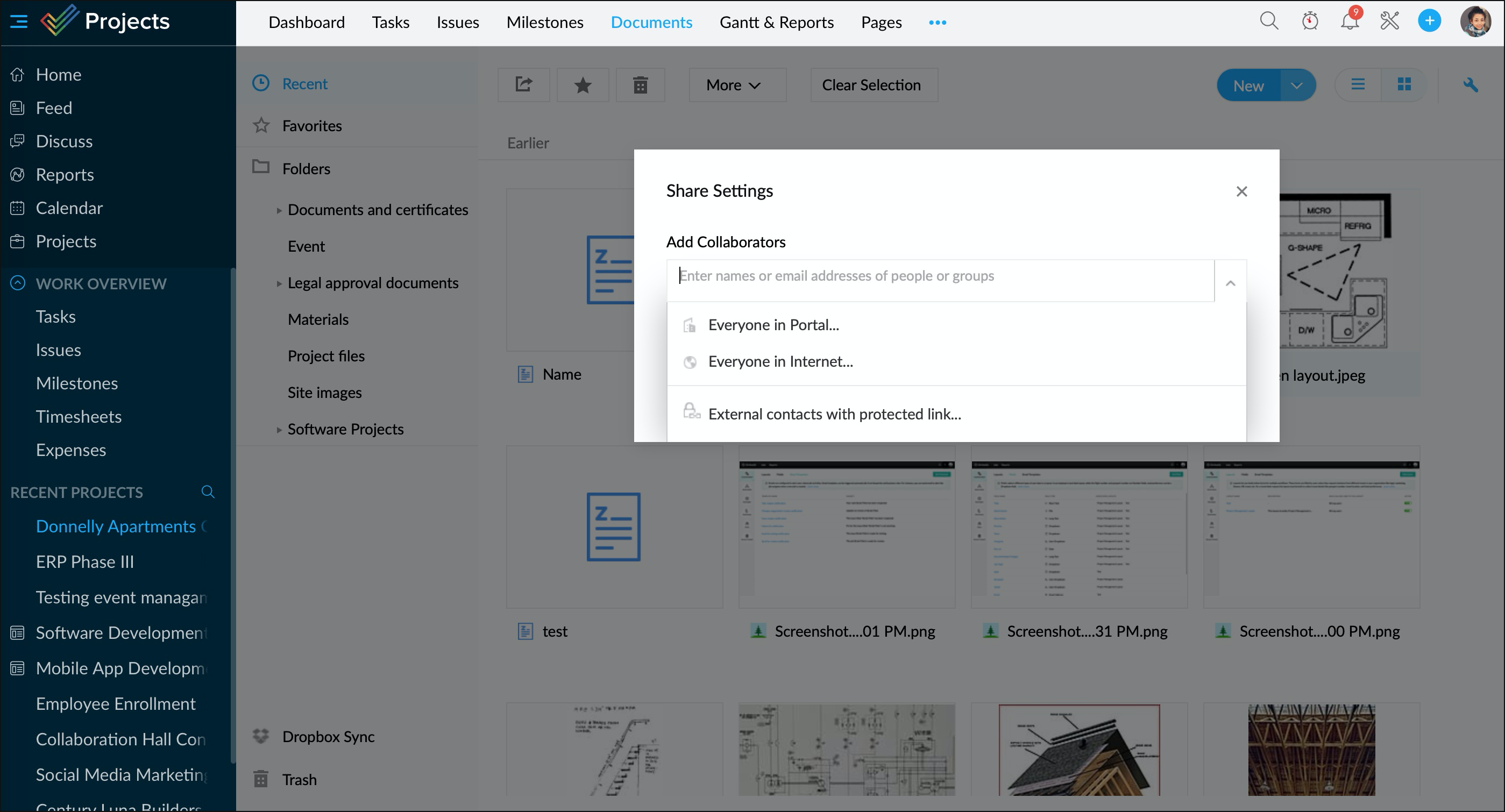The height and width of the screenshot is (812, 1505).
Task: Open the More dropdown menu
Action: point(737,86)
